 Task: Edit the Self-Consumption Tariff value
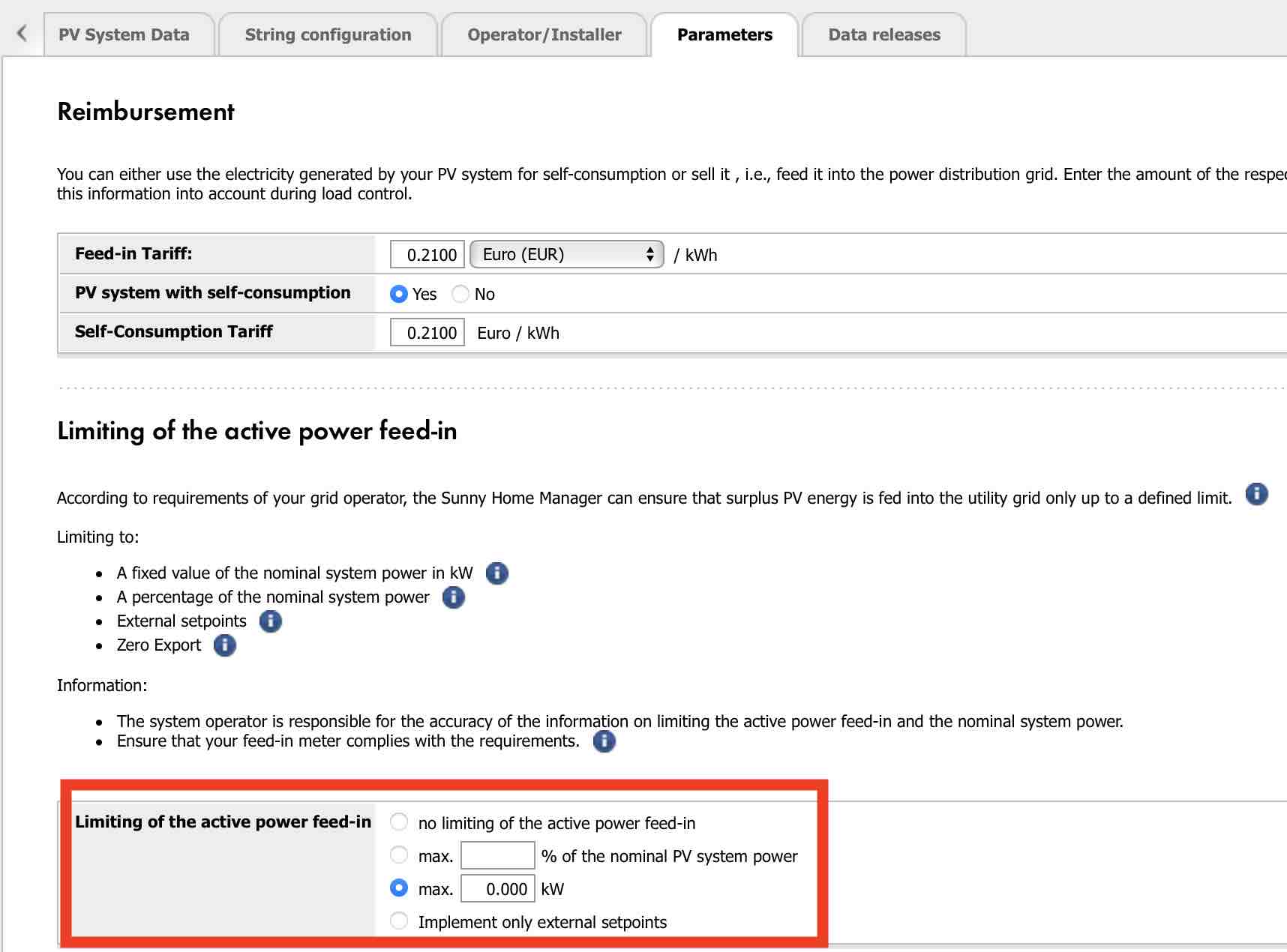(426, 332)
